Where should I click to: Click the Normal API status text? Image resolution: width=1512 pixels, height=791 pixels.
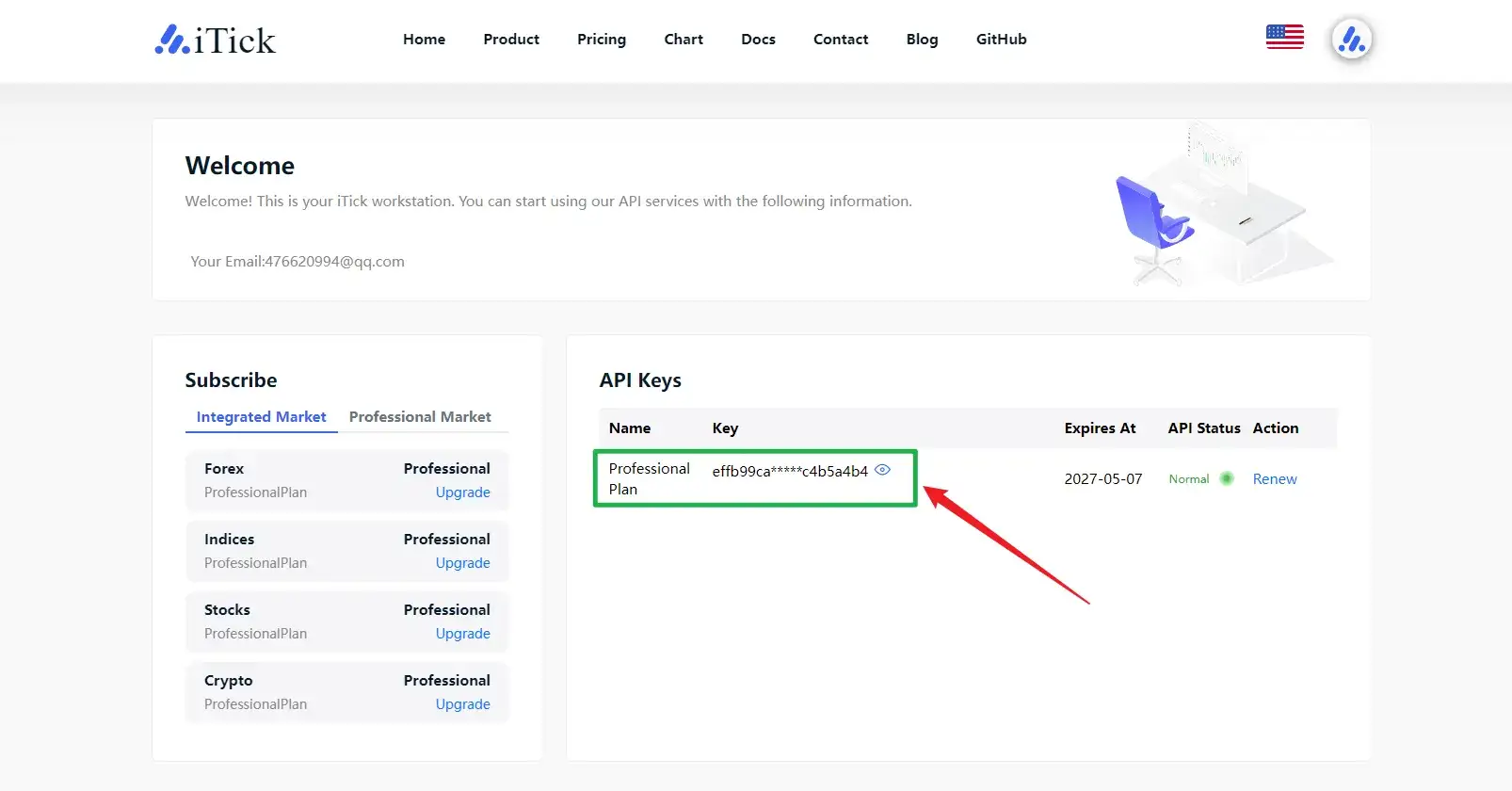1189,479
